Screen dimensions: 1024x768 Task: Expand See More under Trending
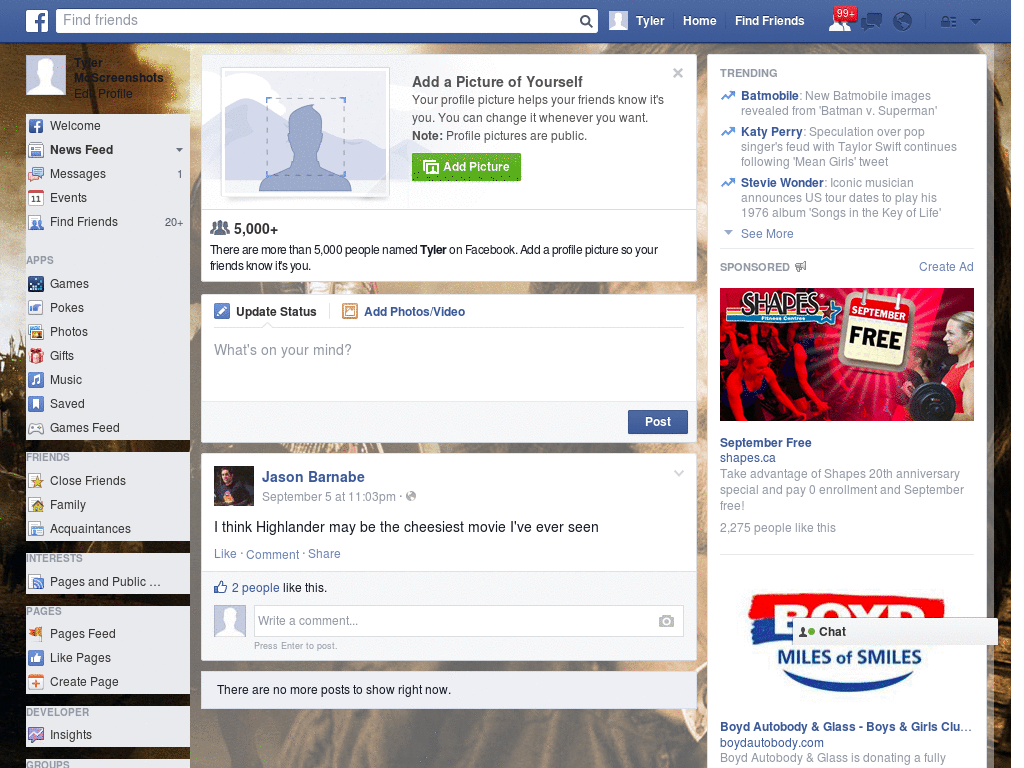click(x=767, y=234)
